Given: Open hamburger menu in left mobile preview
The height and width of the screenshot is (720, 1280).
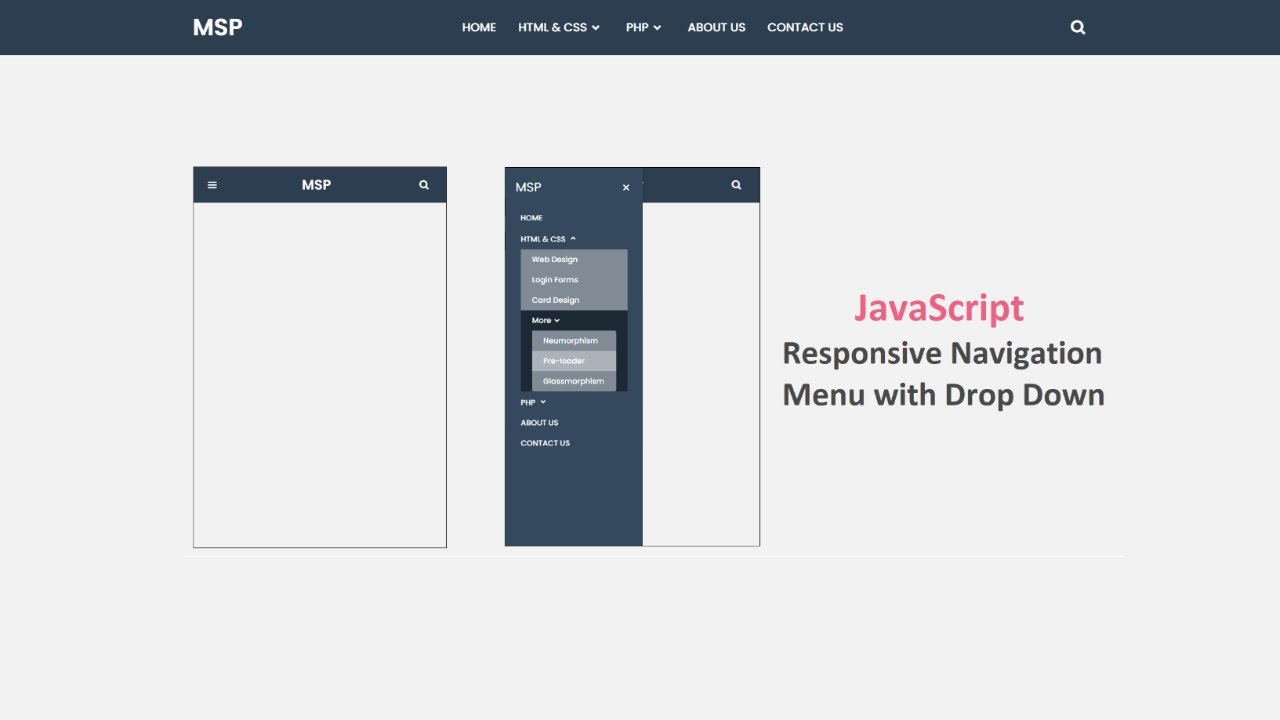Looking at the screenshot, I should (212, 185).
